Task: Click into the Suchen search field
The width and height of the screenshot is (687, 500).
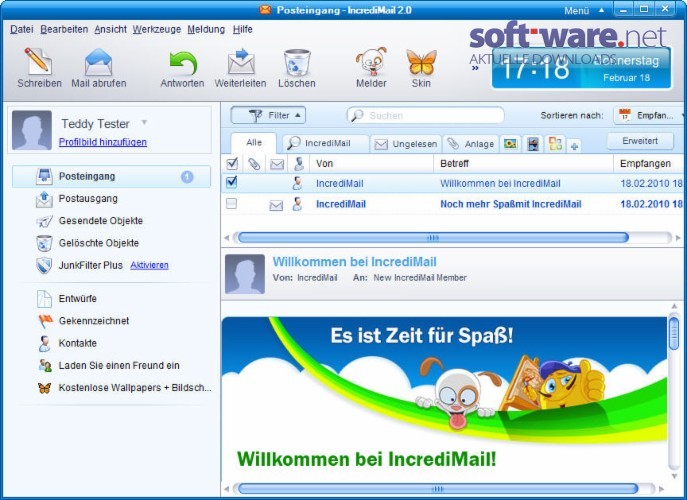Action: click(x=425, y=115)
